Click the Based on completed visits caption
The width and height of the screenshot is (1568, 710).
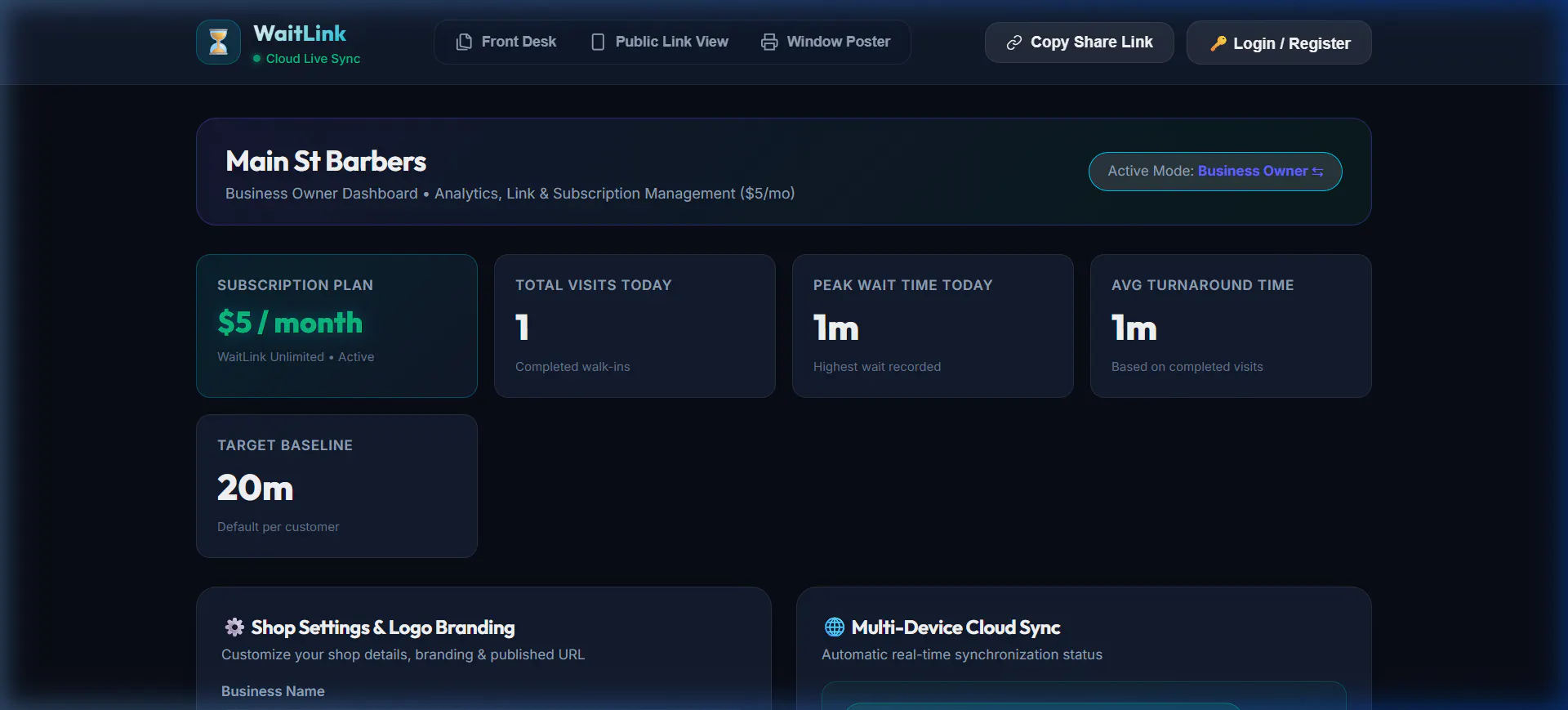pos(1187,367)
